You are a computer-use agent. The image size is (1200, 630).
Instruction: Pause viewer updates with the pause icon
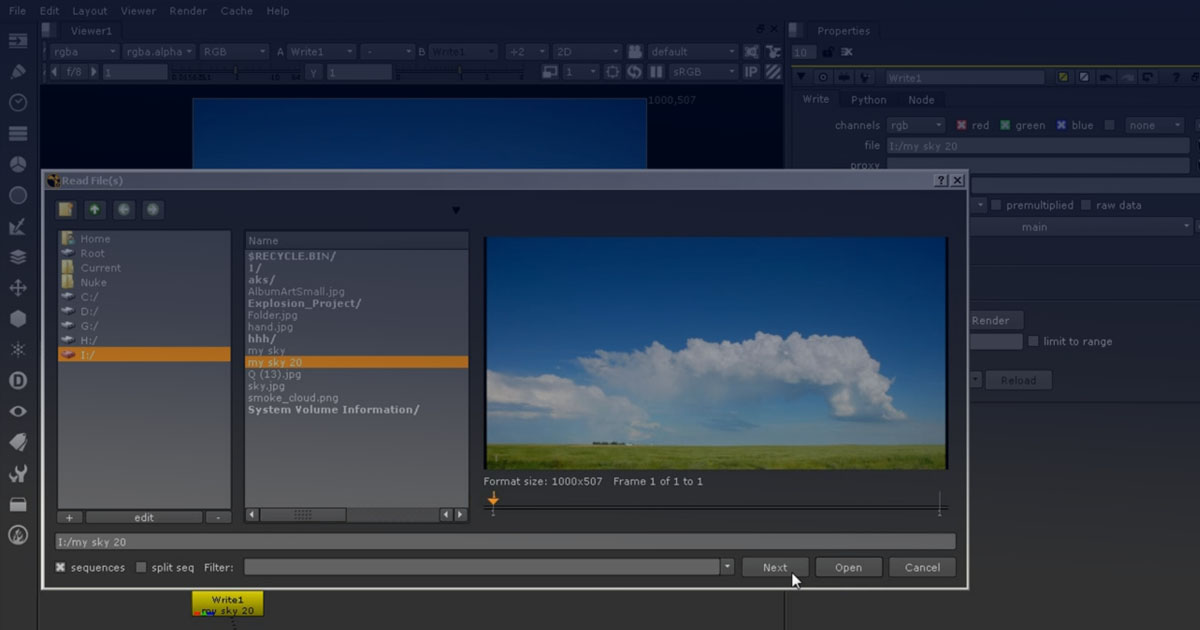tap(657, 71)
